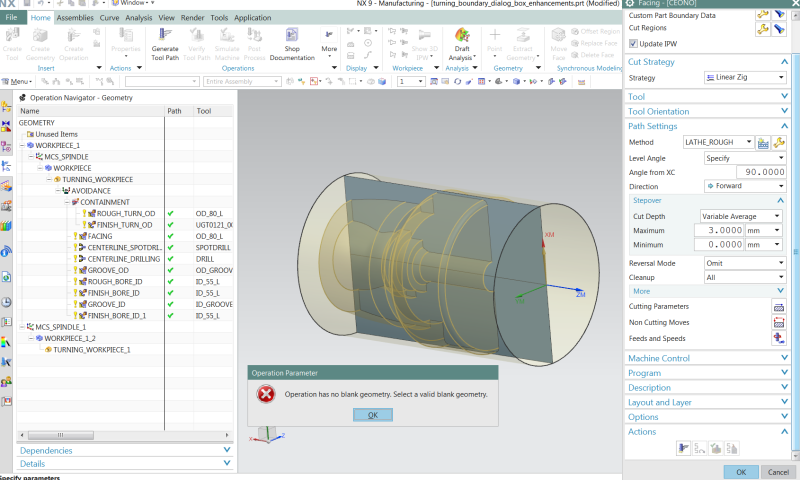Image resolution: width=800 pixels, height=480 pixels.
Task: Open the Cut Depth Variable Average dropdown
Action: tap(740, 216)
